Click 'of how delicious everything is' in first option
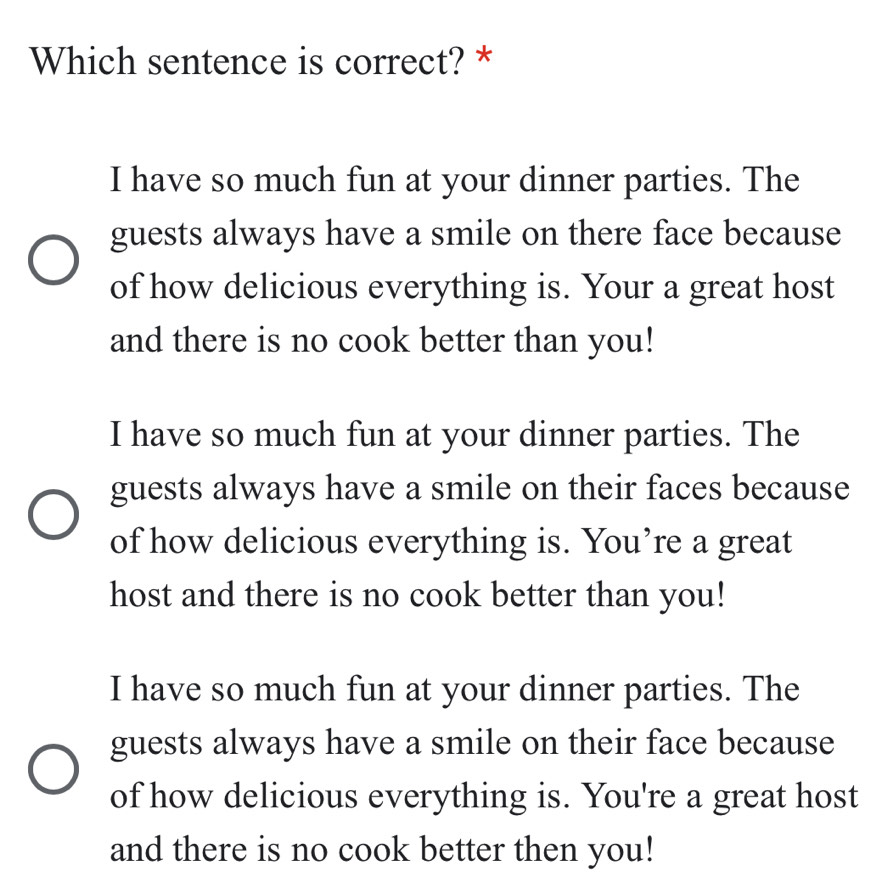The height and width of the screenshot is (889, 884). pos(337,288)
